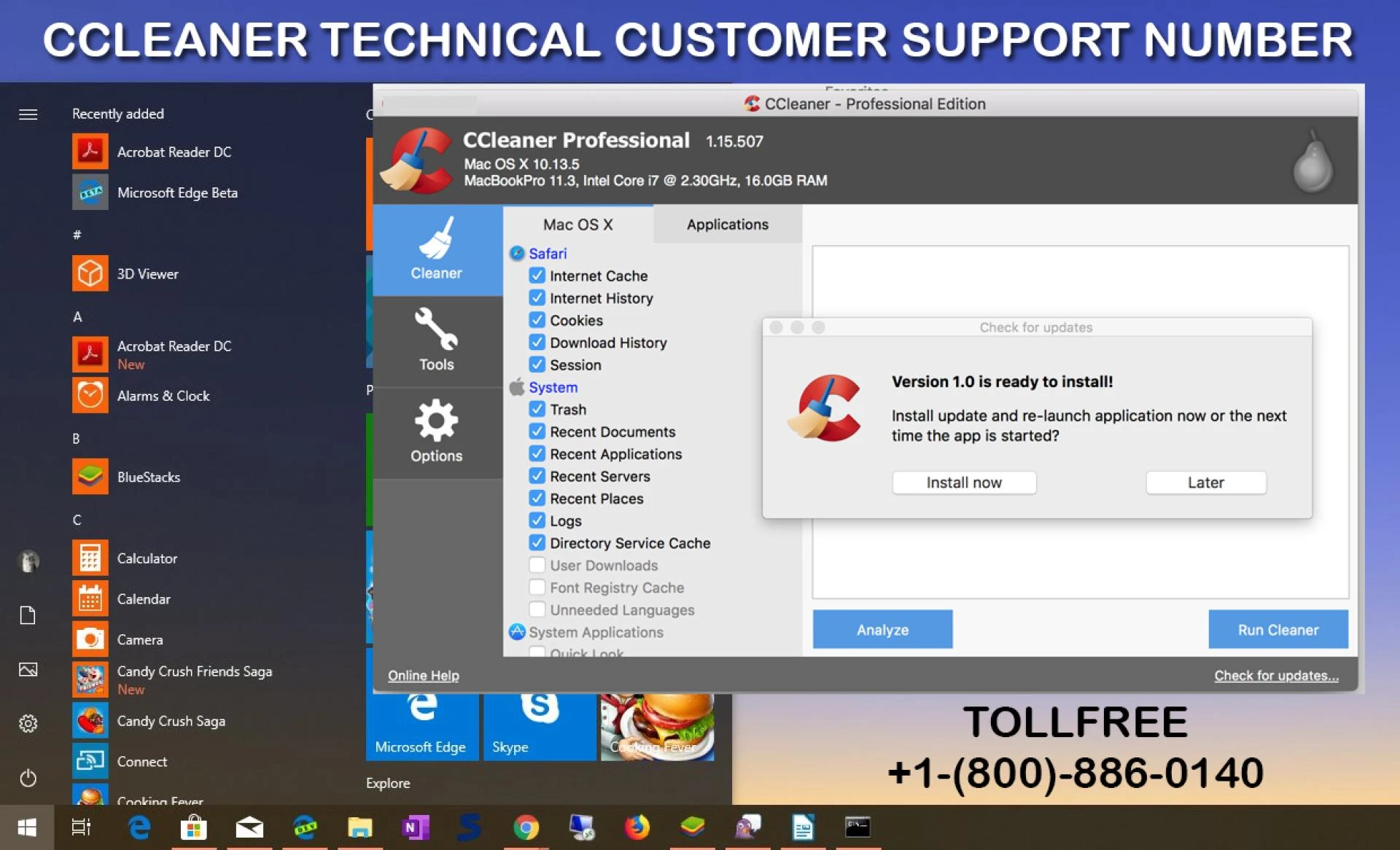The height and width of the screenshot is (850, 1400).
Task: Open the Check for updates link
Action: pos(1275,676)
